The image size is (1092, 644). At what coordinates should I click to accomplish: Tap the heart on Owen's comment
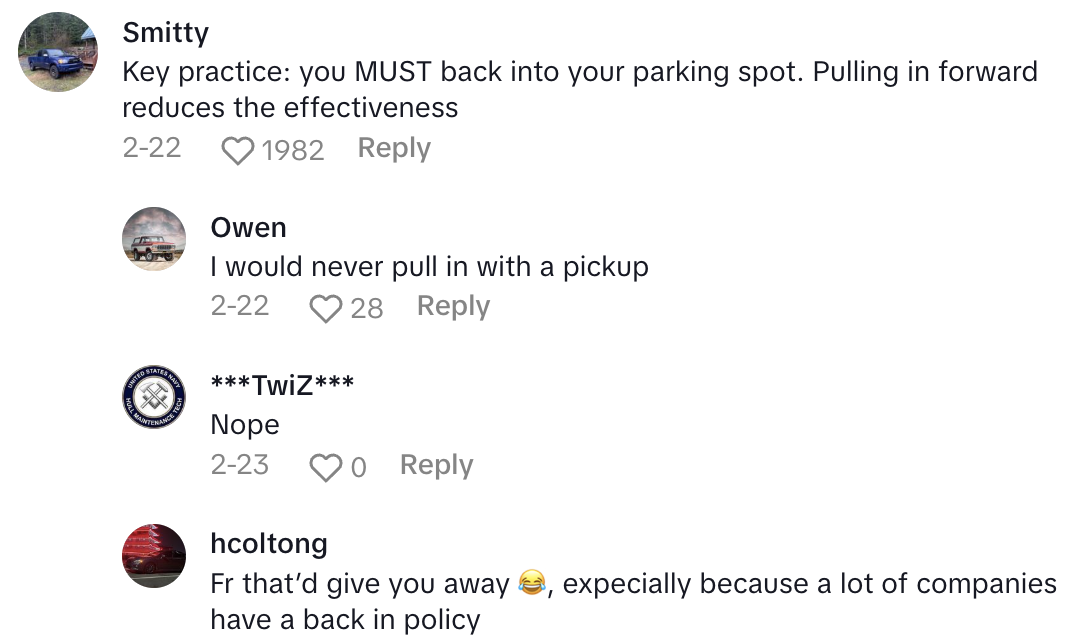(x=325, y=308)
